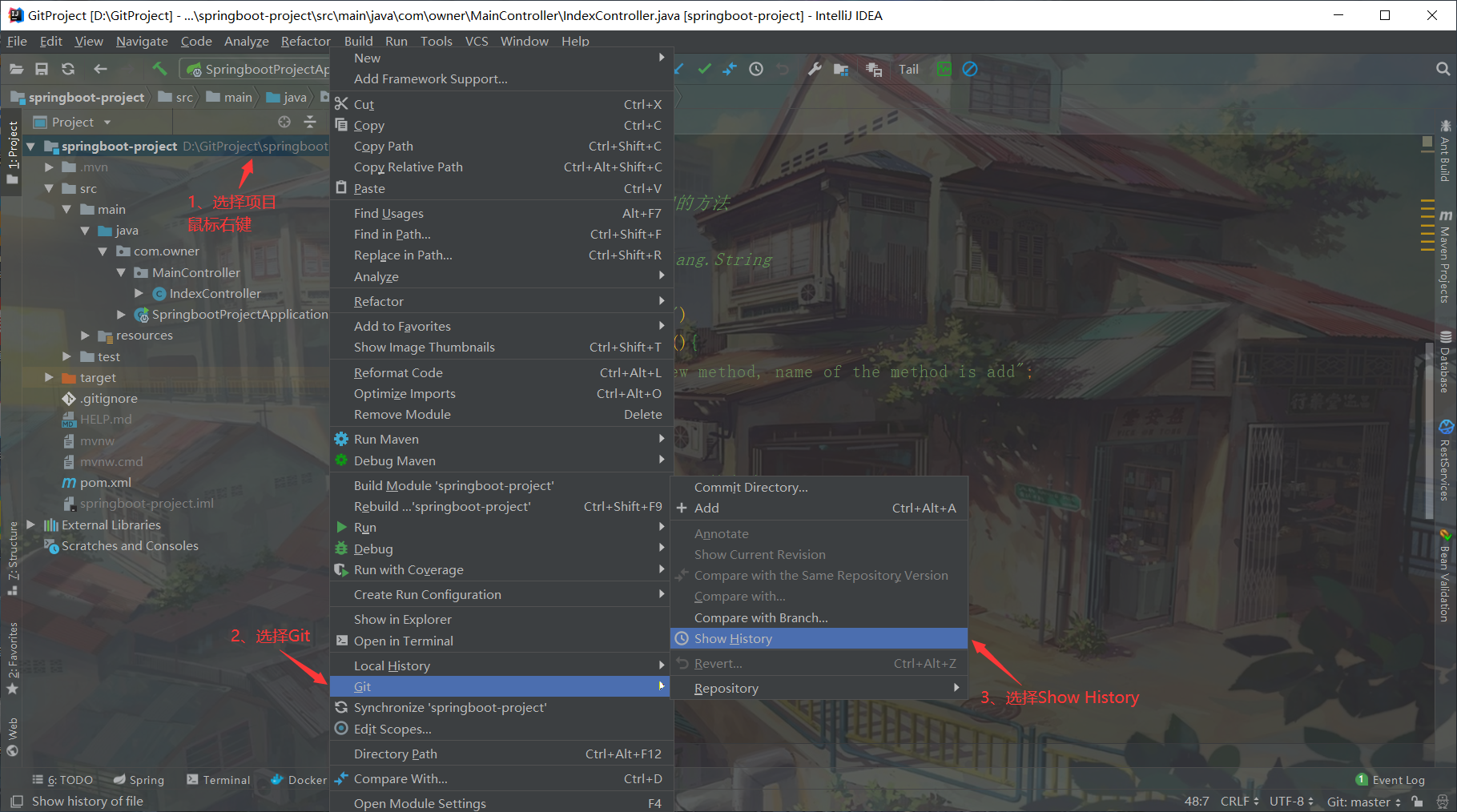Open the Spring tool window
This screenshot has width=1457, height=812.
pos(139,779)
